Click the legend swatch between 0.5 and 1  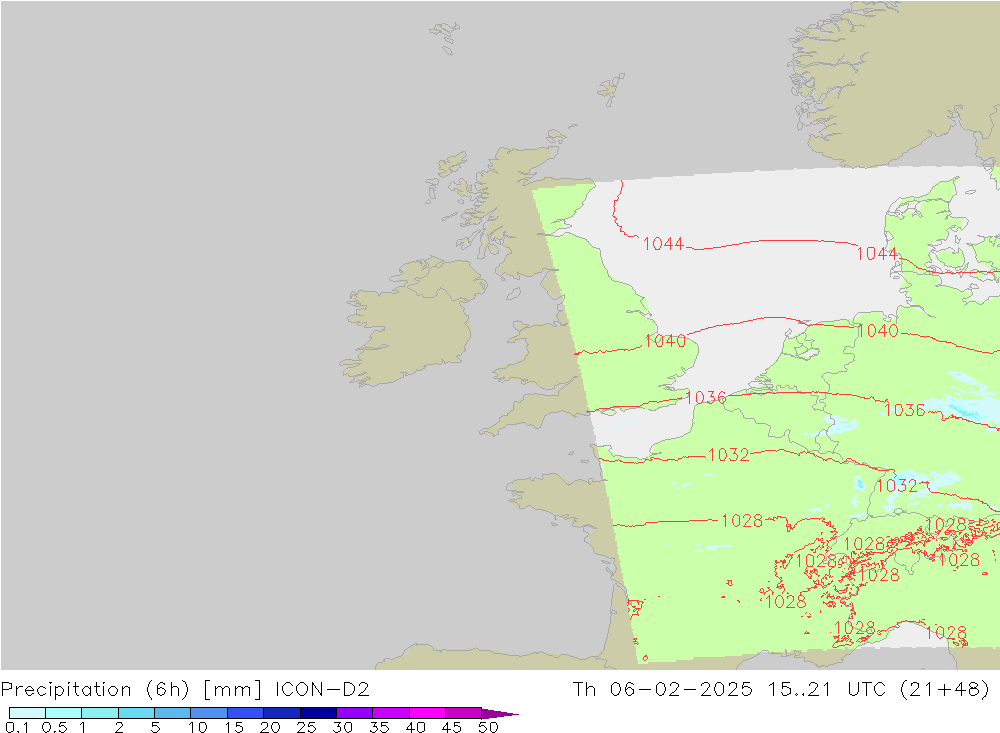(x=63, y=713)
